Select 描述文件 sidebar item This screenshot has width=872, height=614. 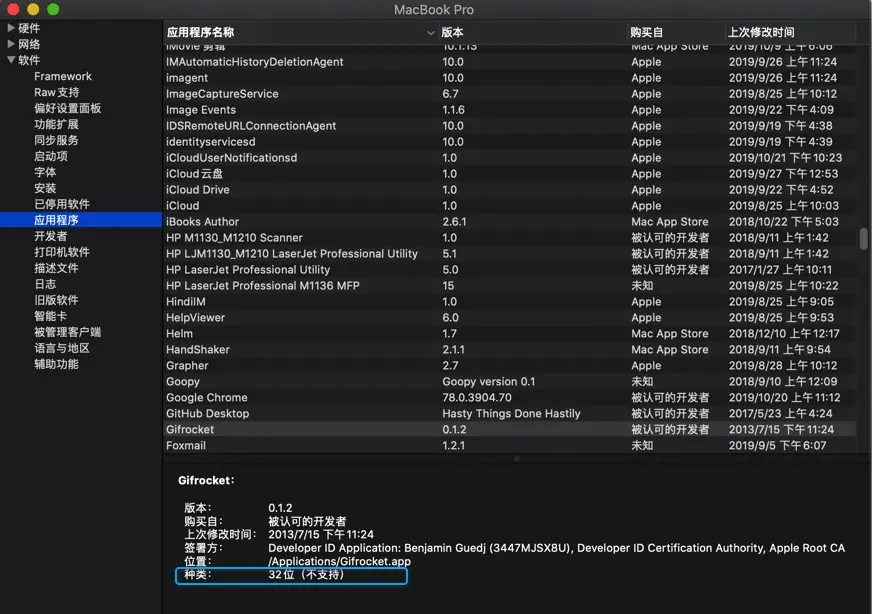point(56,268)
